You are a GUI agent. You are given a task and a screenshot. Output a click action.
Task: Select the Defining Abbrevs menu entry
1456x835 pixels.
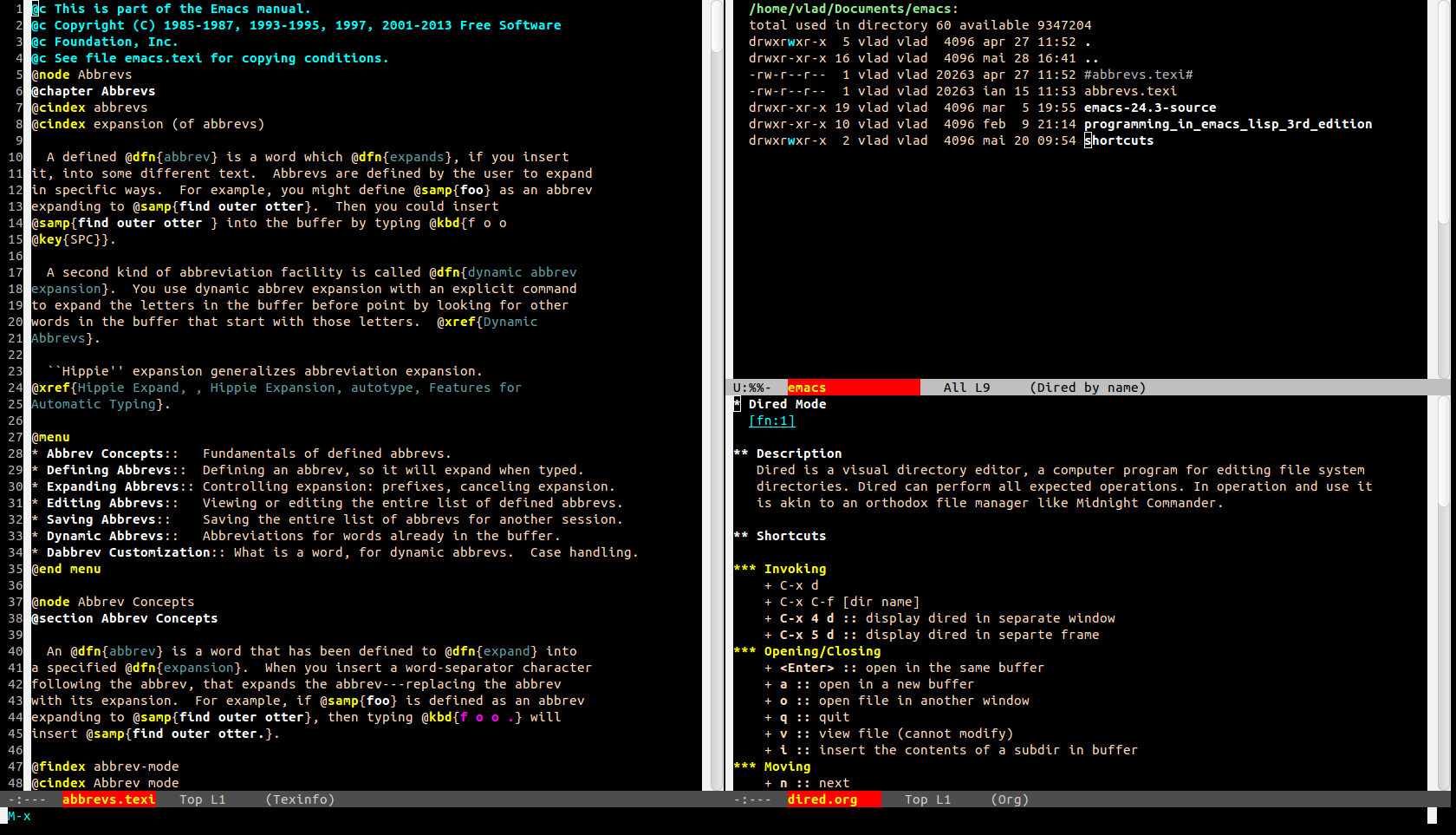pos(108,470)
